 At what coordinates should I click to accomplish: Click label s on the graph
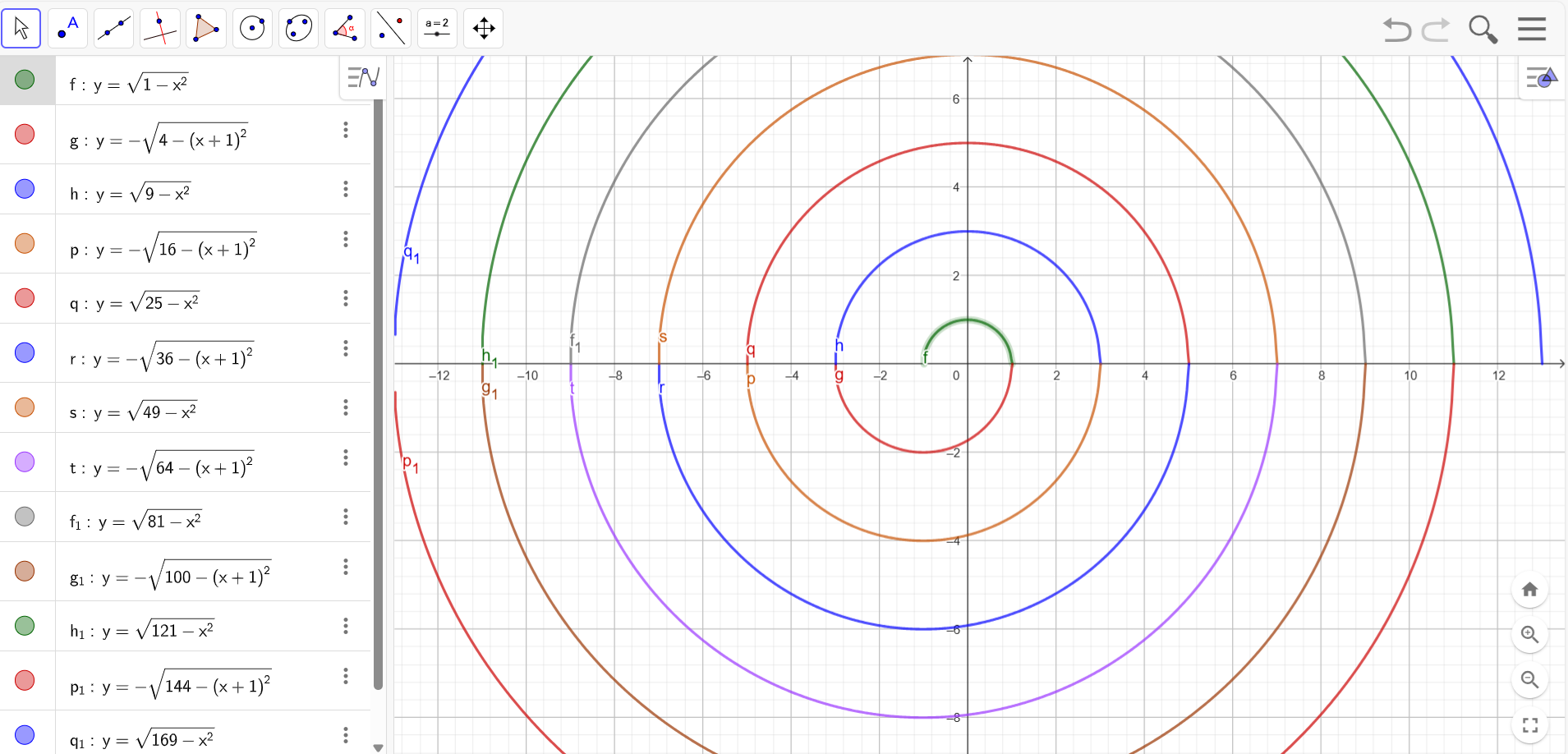pyautogui.click(x=663, y=337)
